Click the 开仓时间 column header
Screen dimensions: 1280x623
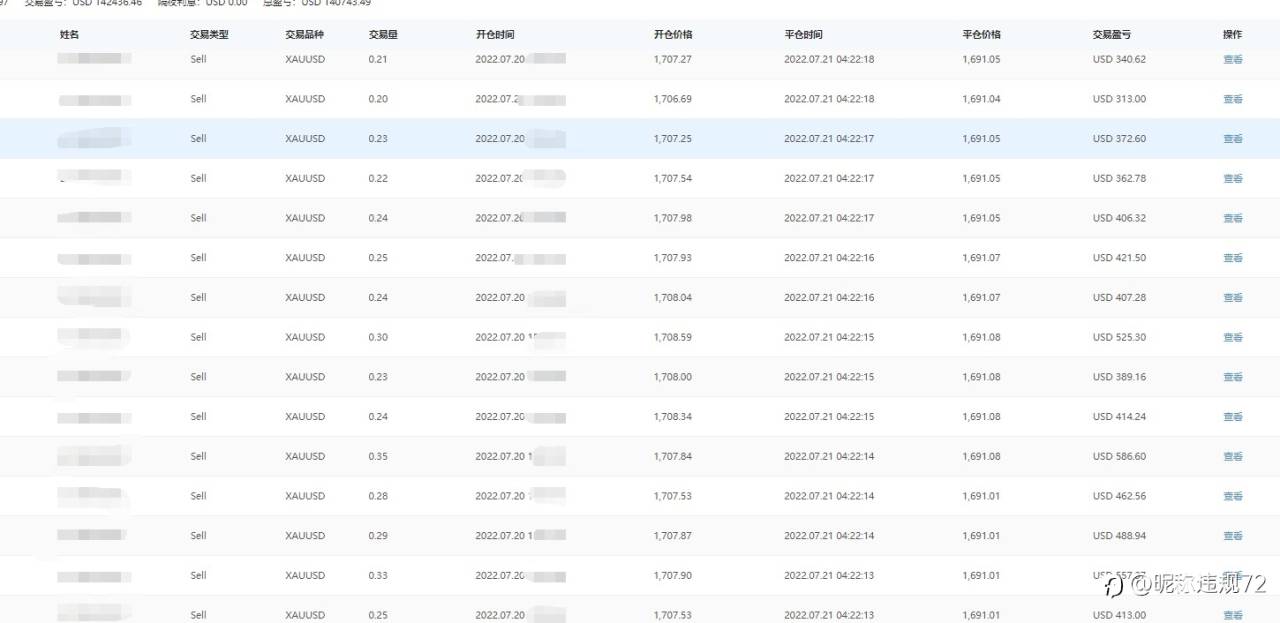(495, 34)
